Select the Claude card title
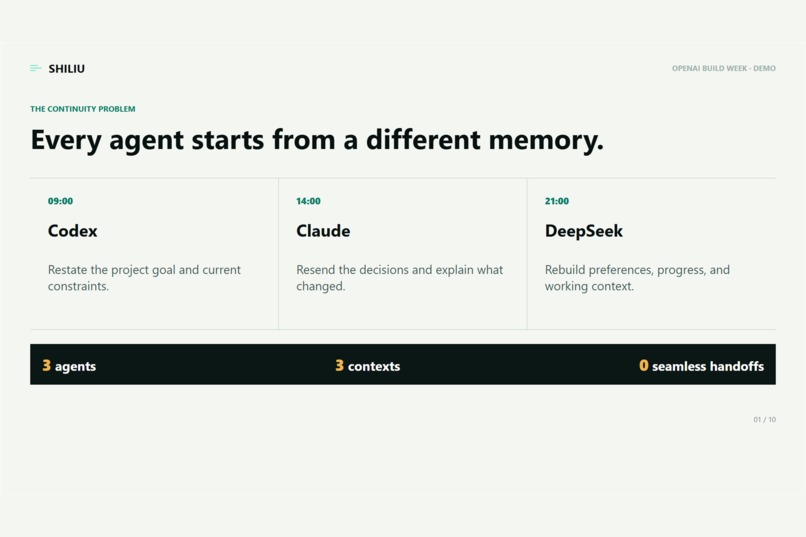The height and width of the screenshot is (537, 806). click(x=323, y=231)
